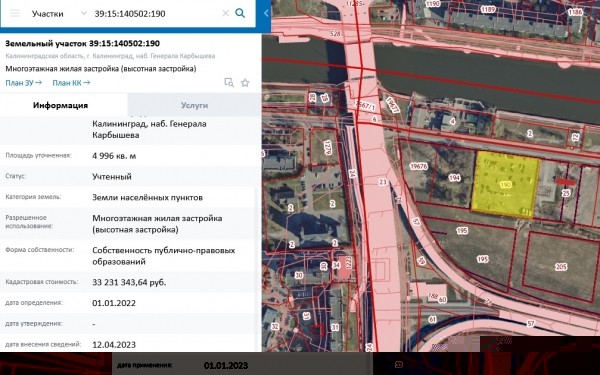Select parcel 194 on the map
Image resolution: width=600 pixels, height=375 pixels.
(454, 178)
